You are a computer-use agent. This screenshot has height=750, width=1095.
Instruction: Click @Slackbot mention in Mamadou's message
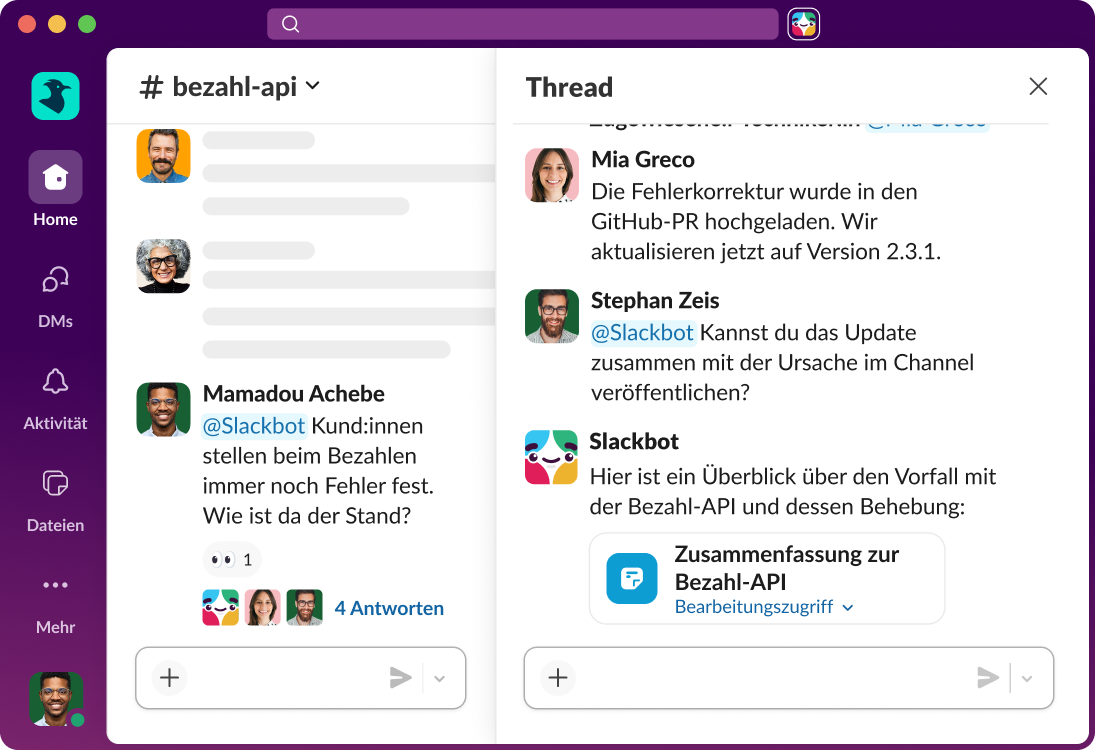coord(254,426)
